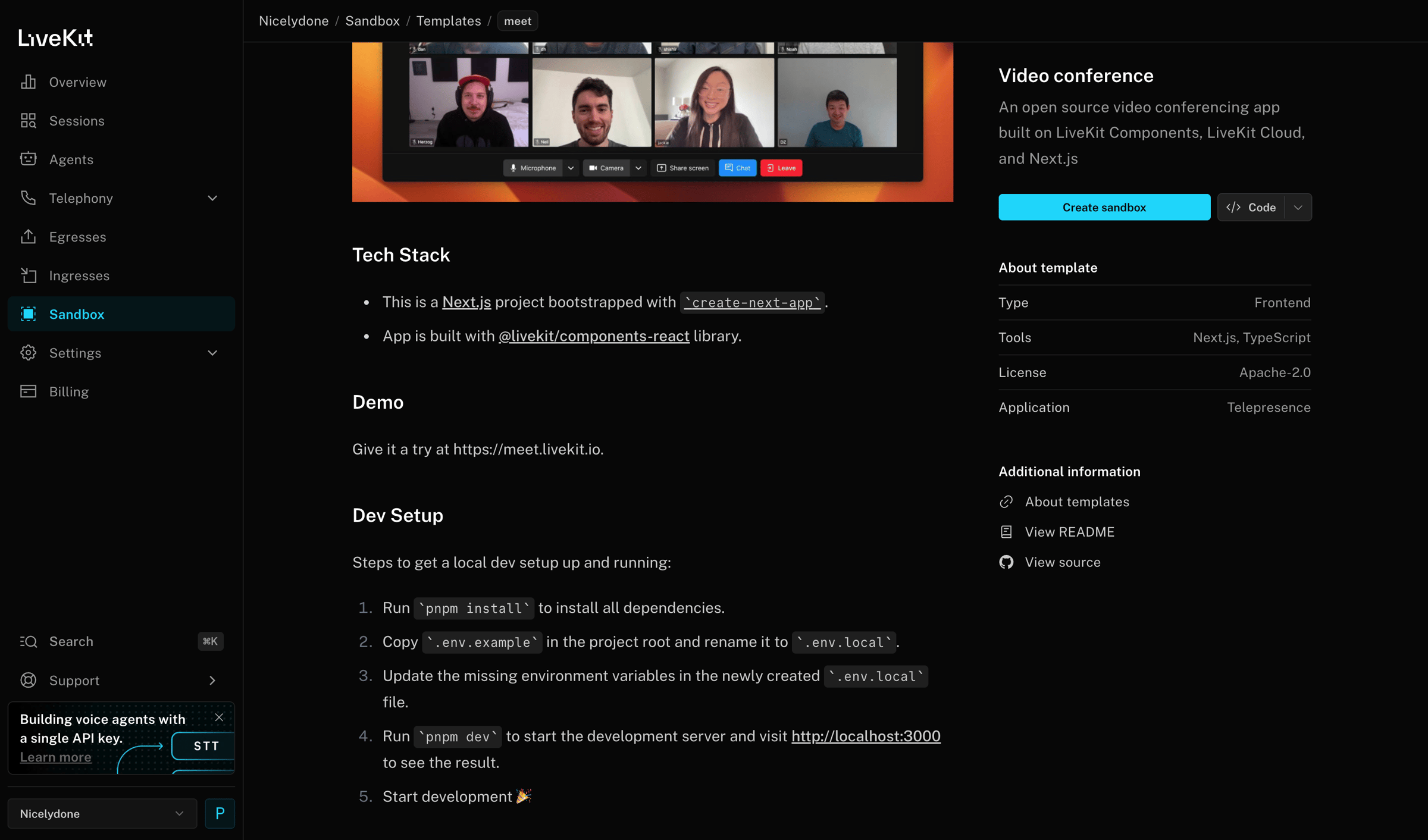The height and width of the screenshot is (840, 1428).
Task: Click the Demo heading
Action: coord(378,402)
